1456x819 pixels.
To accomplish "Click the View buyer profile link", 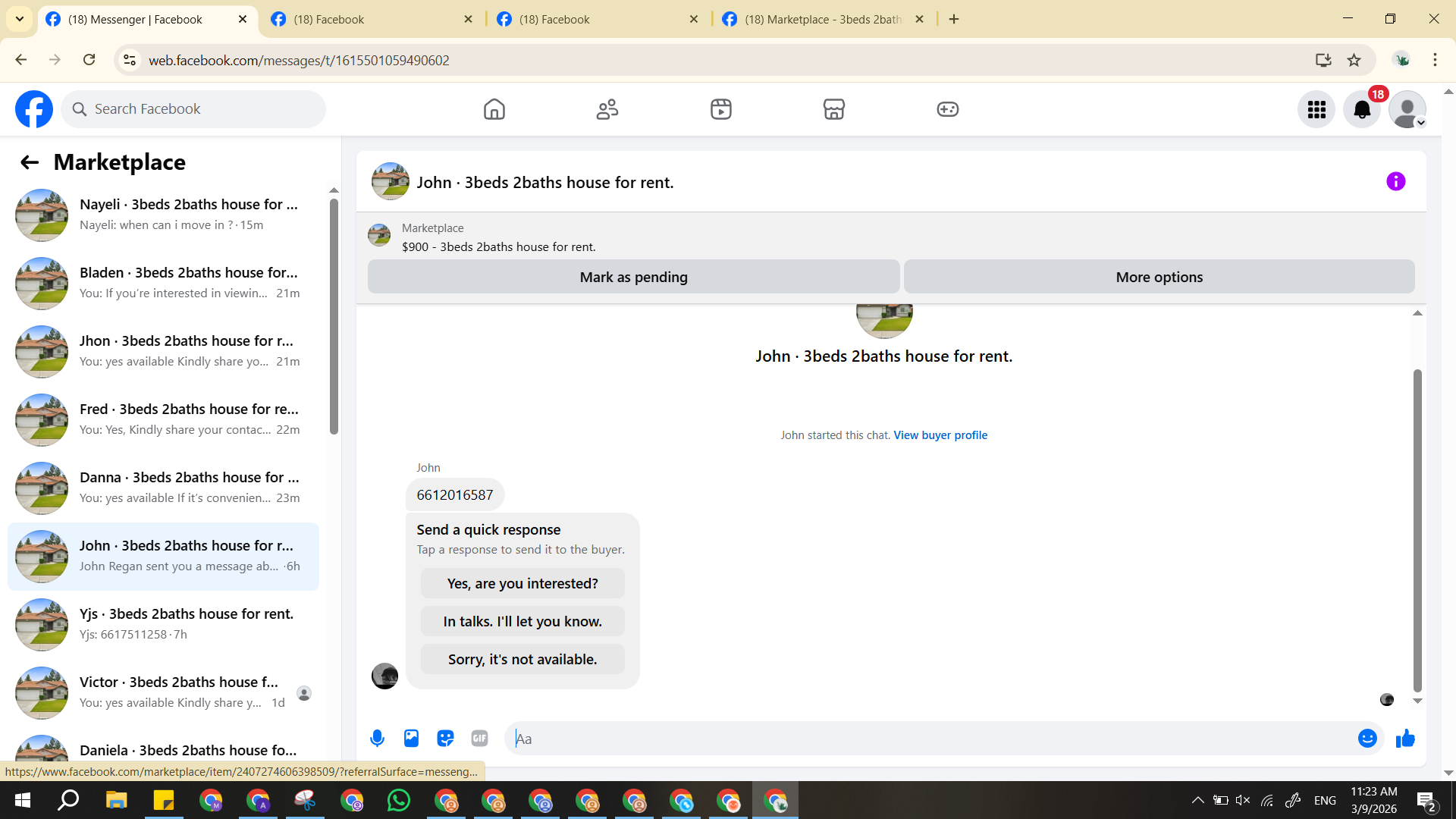I will (x=940, y=435).
